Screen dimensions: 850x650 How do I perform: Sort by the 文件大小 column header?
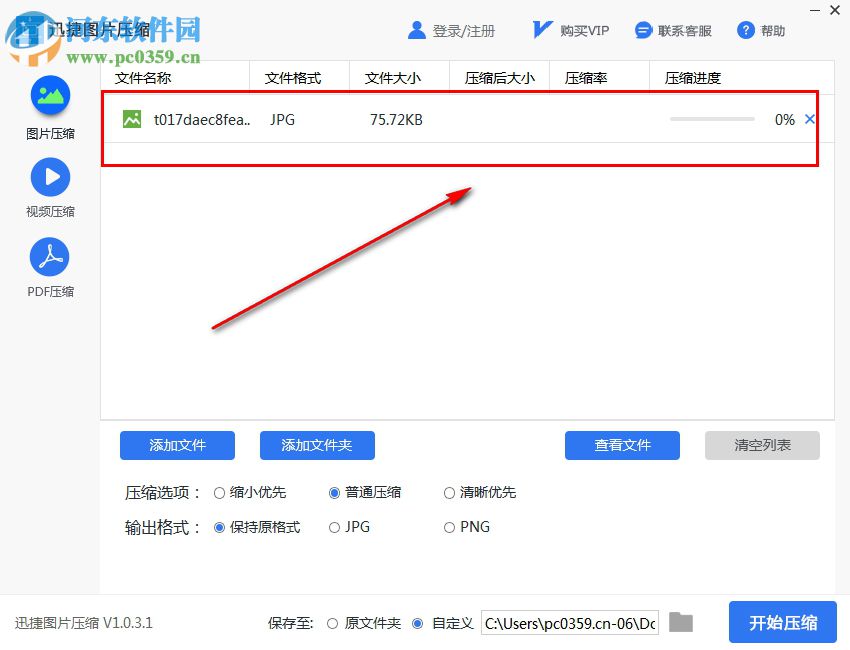(x=392, y=77)
